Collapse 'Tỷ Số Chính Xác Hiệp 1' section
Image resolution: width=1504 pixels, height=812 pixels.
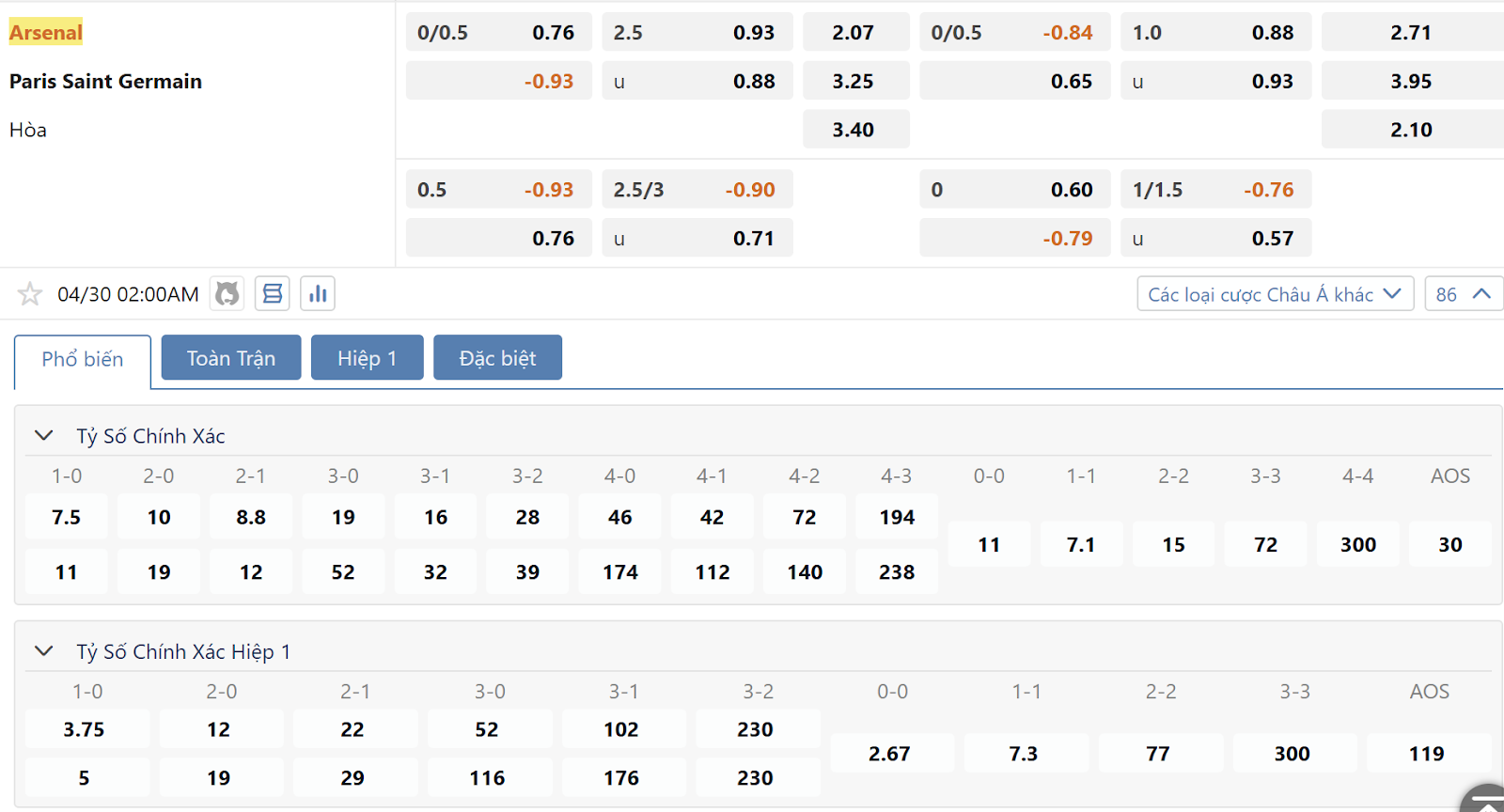point(43,650)
